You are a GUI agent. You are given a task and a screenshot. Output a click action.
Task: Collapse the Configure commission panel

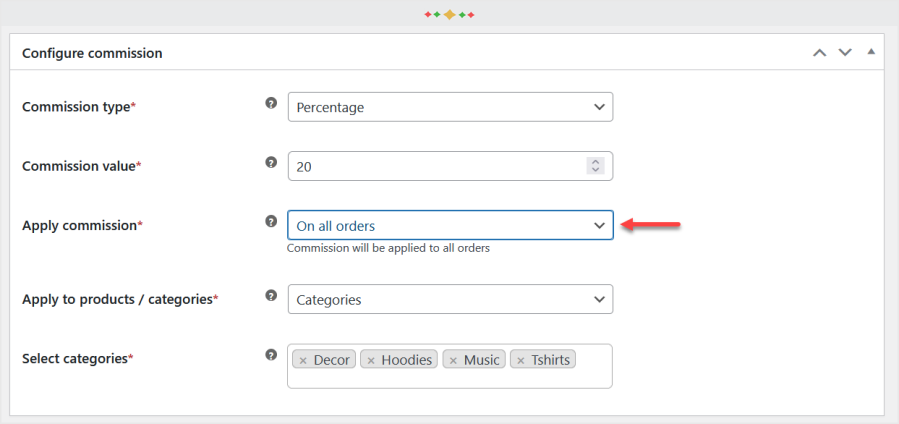(x=871, y=52)
